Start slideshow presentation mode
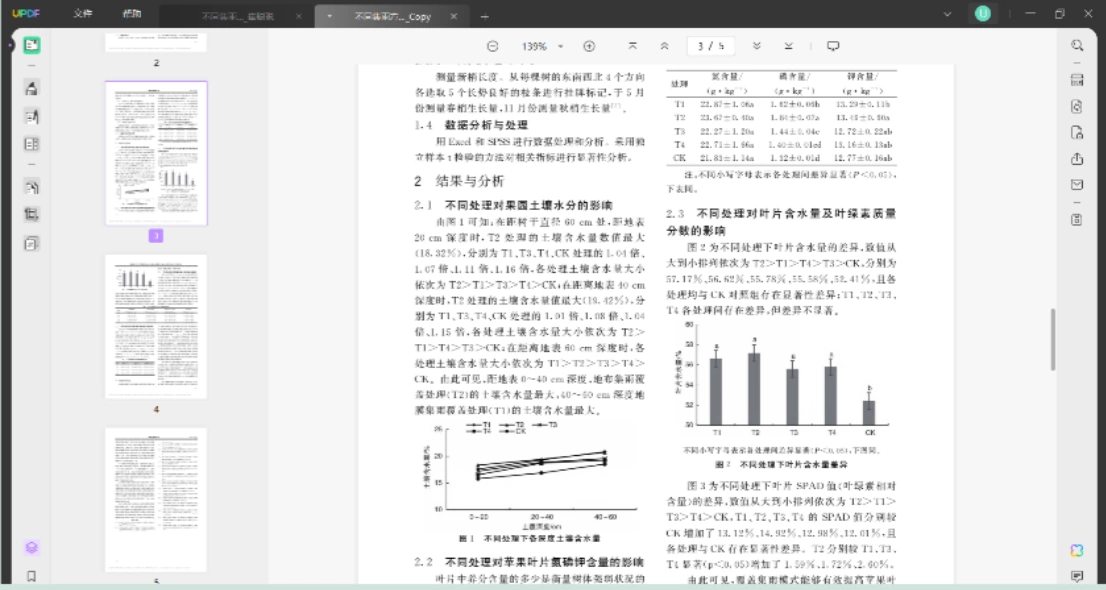Viewport: 1106px width, 590px height. (833, 46)
